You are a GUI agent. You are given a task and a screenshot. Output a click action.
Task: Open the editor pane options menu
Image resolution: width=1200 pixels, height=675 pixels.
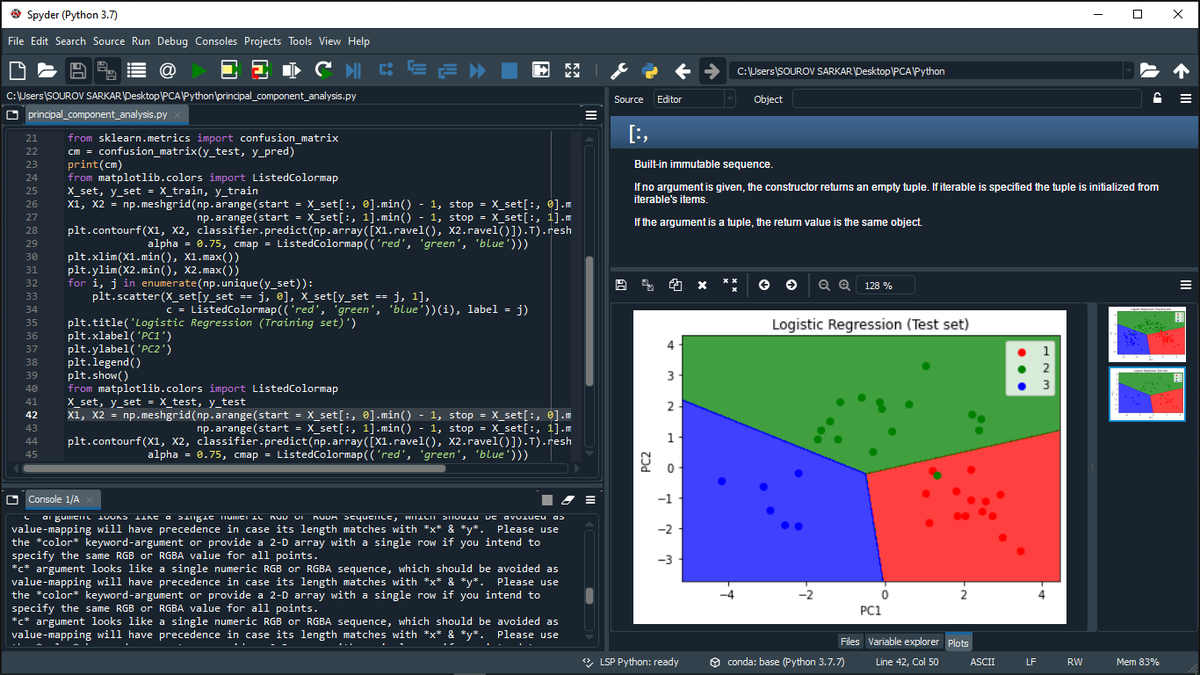590,115
